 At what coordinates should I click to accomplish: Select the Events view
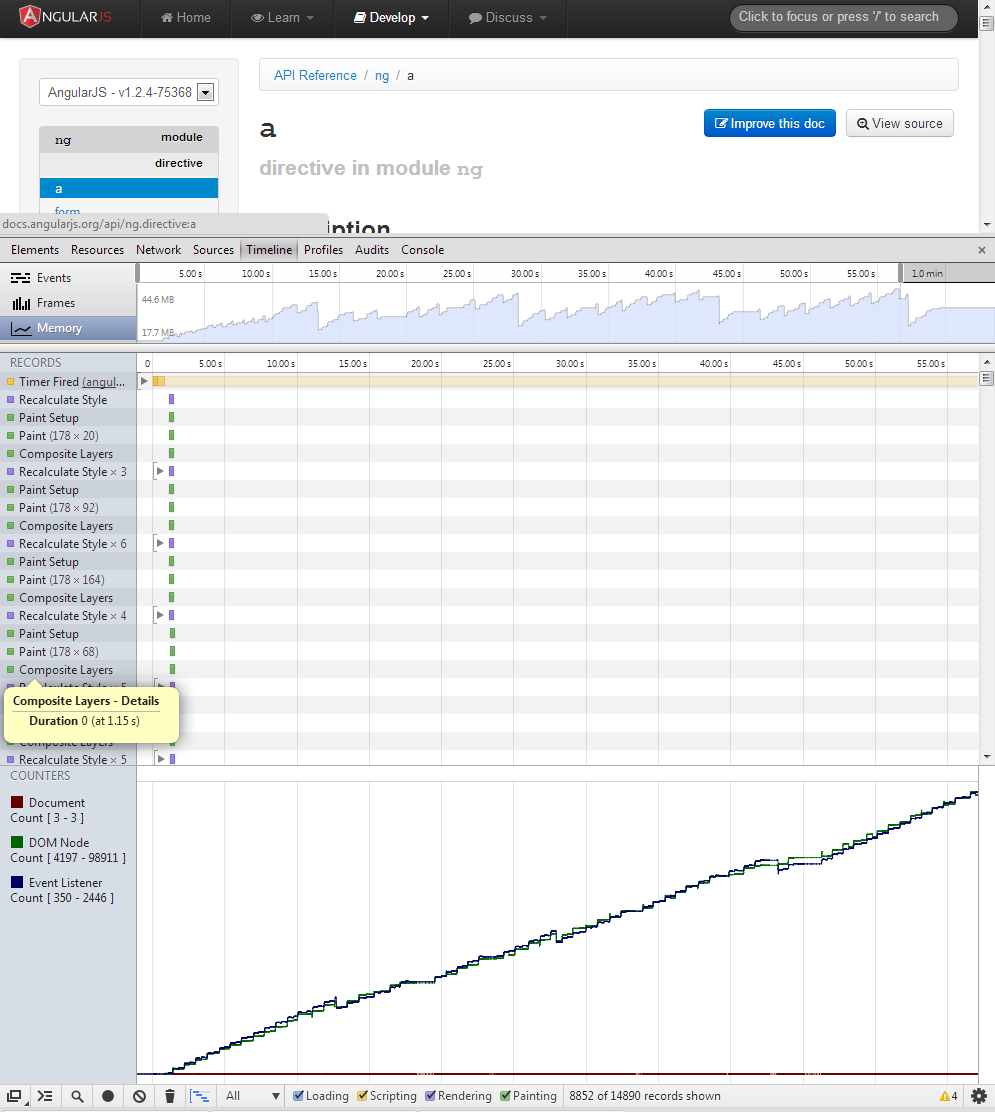[x=68, y=277]
